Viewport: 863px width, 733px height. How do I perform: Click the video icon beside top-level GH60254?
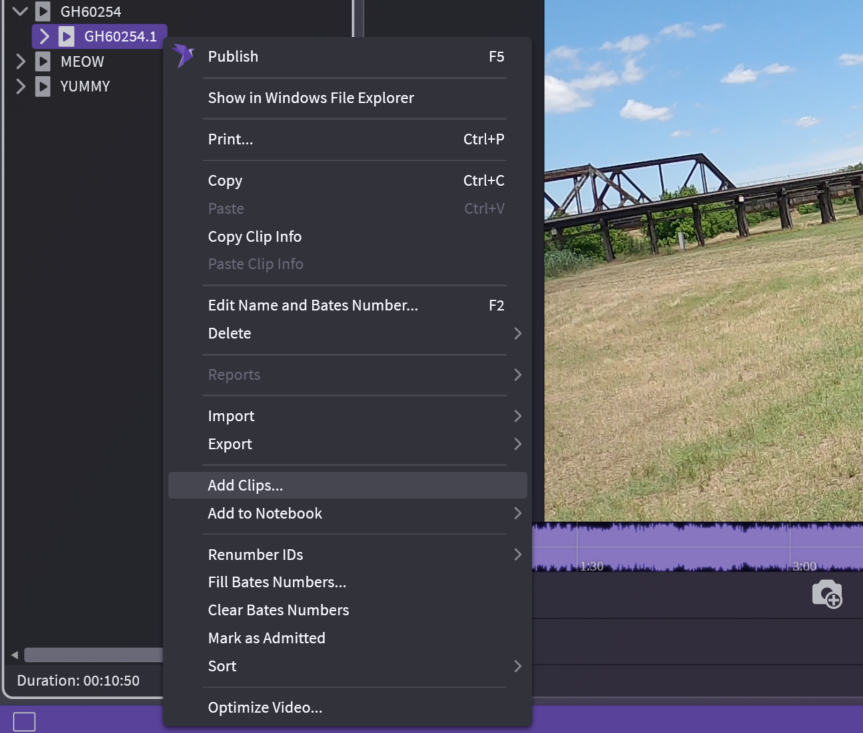point(43,12)
